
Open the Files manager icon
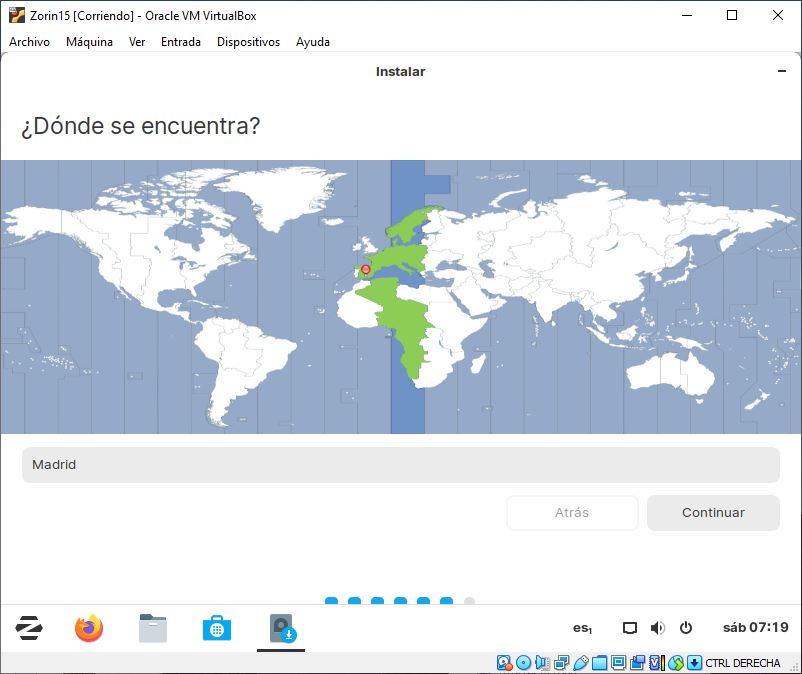click(152, 628)
